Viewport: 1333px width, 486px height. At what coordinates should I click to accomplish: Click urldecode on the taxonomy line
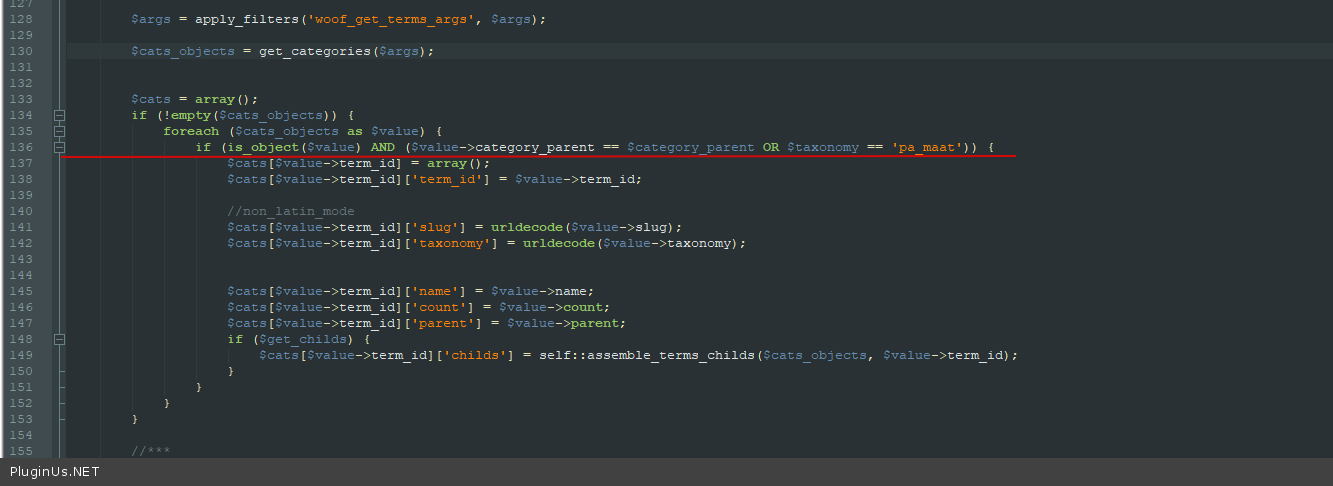pos(554,243)
